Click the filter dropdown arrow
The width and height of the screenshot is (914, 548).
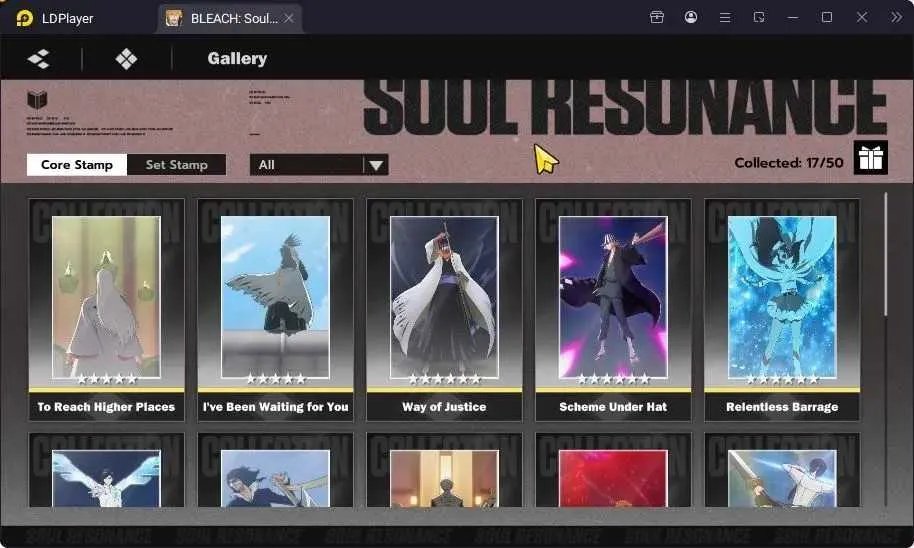376,166
